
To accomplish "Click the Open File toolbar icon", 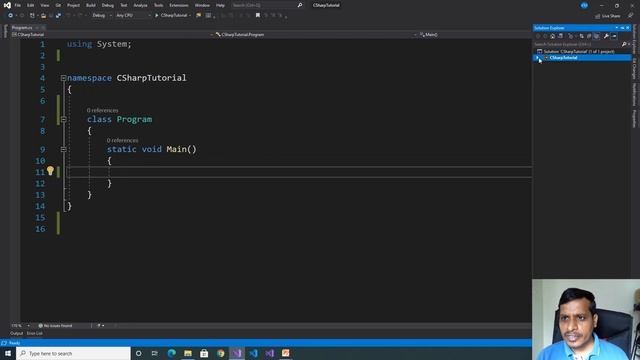I will pyautogui.click(x=43, y=16).
